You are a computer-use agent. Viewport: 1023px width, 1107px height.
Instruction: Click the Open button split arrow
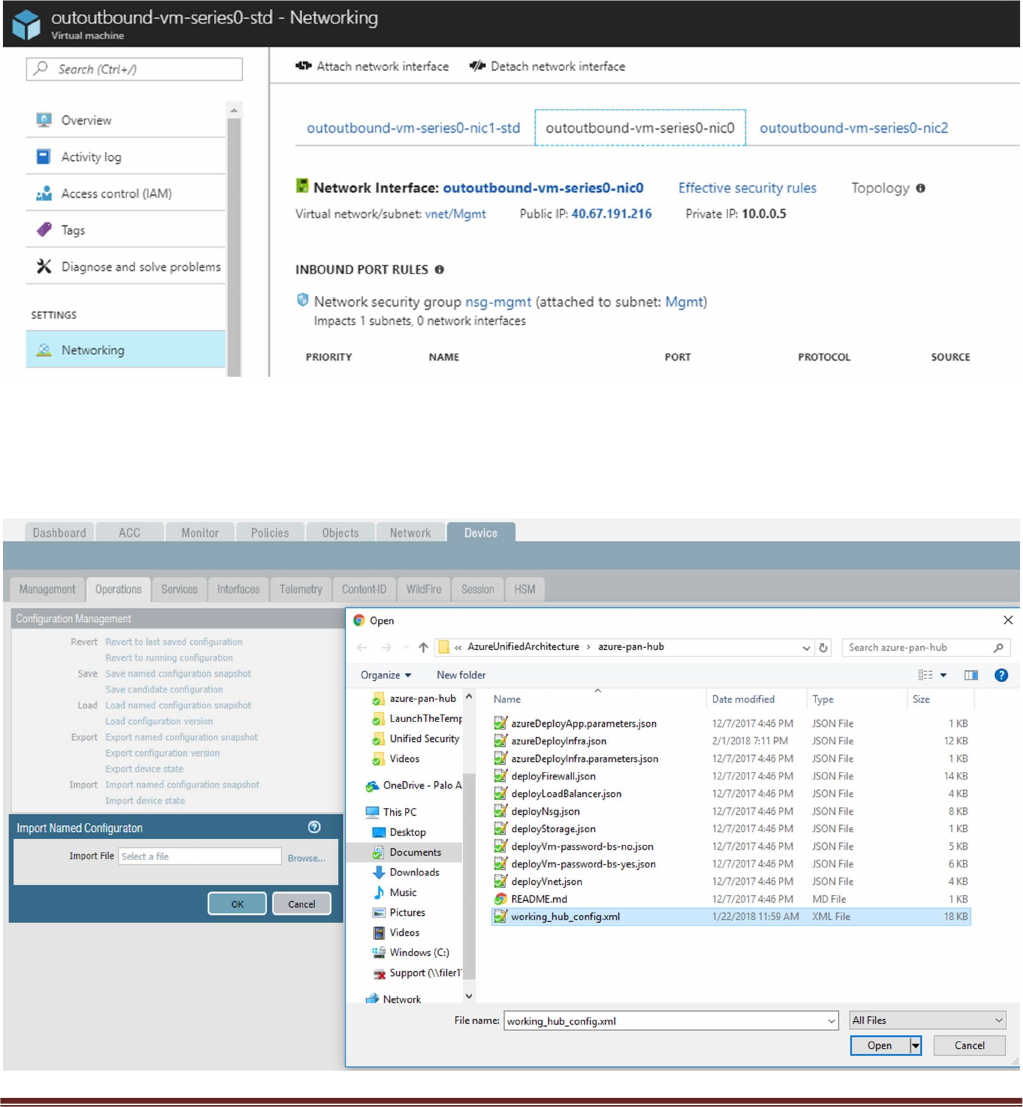pyautogui.click(x=916, y=1046)
